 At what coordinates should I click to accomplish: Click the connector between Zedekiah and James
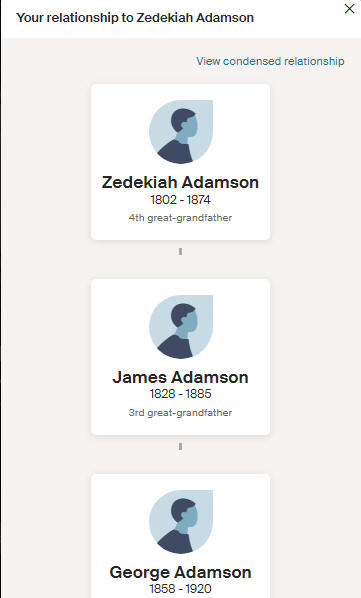pos(180,251)
